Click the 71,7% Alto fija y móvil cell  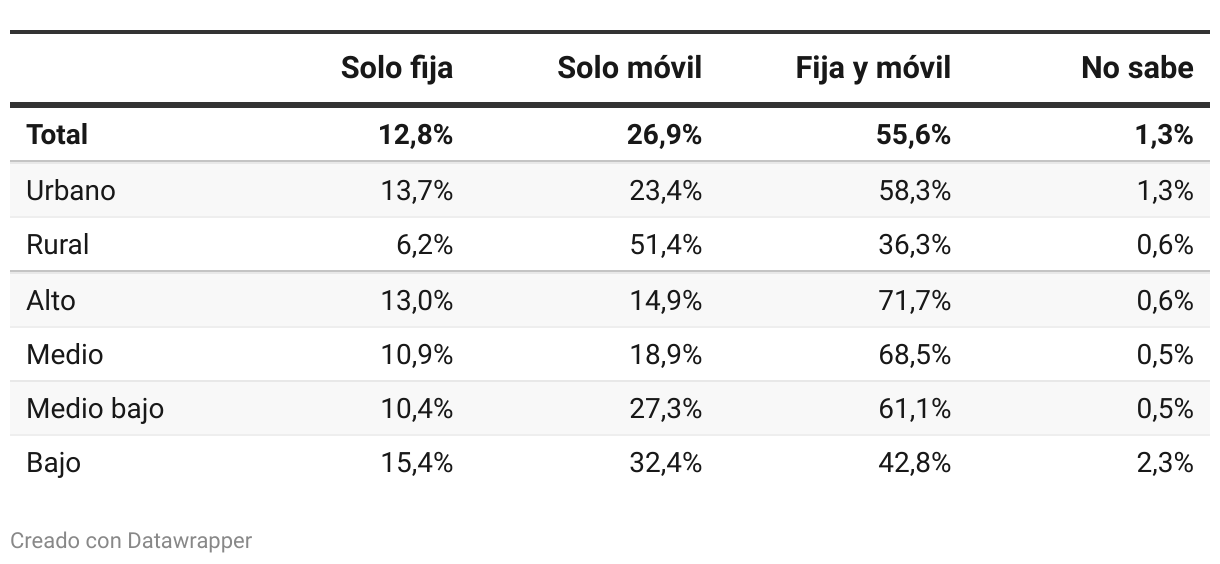[x=915, y=300]
